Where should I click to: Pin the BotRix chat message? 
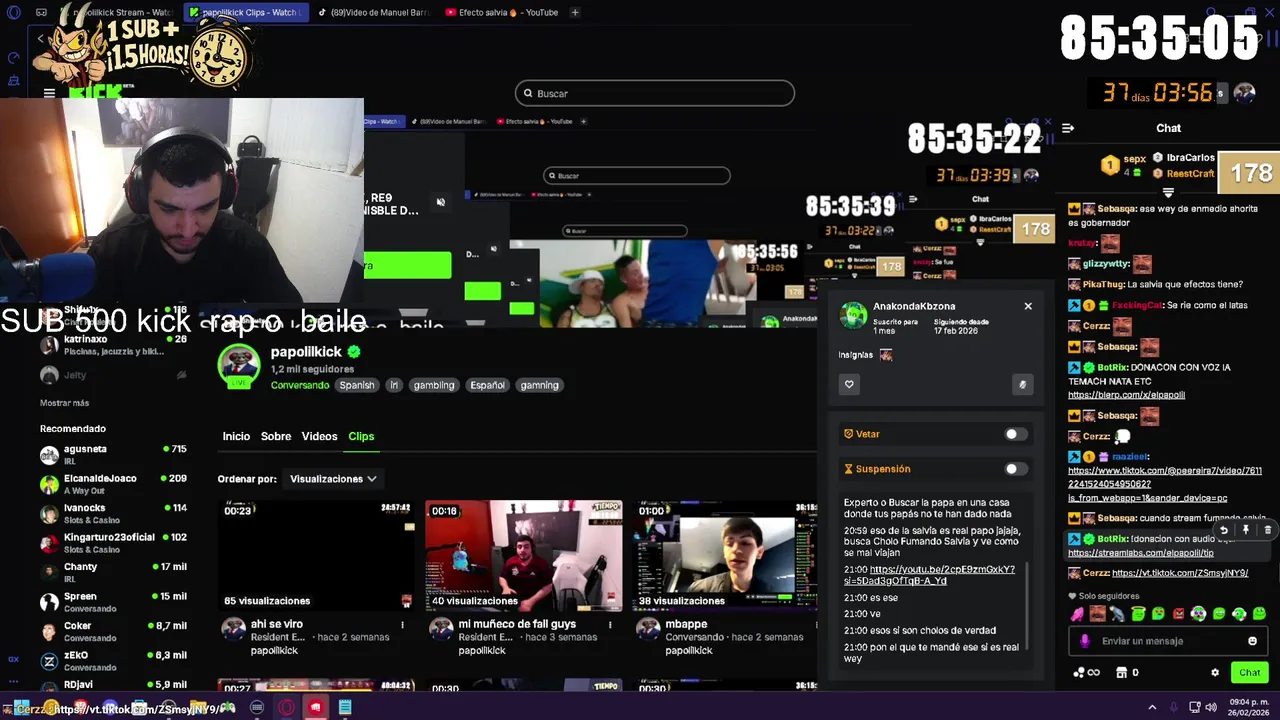[x=1245, y=530]
